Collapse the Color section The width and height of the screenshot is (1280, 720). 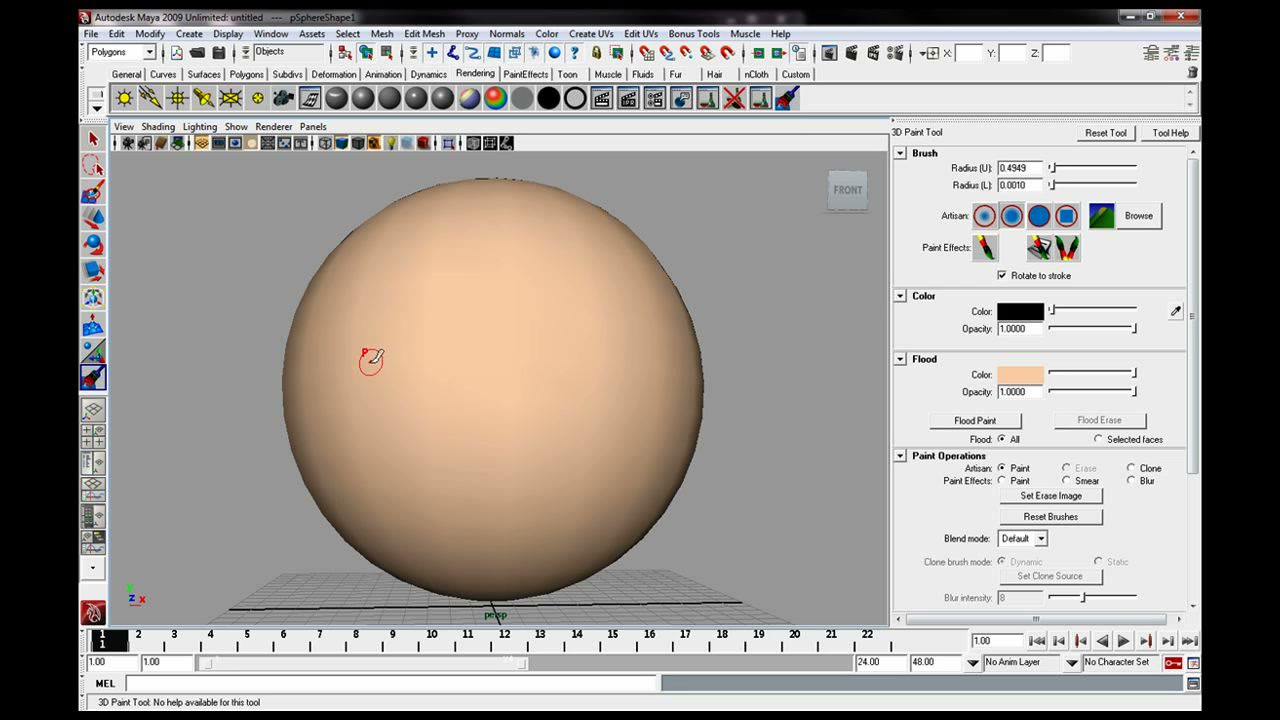tap(900, 296)
